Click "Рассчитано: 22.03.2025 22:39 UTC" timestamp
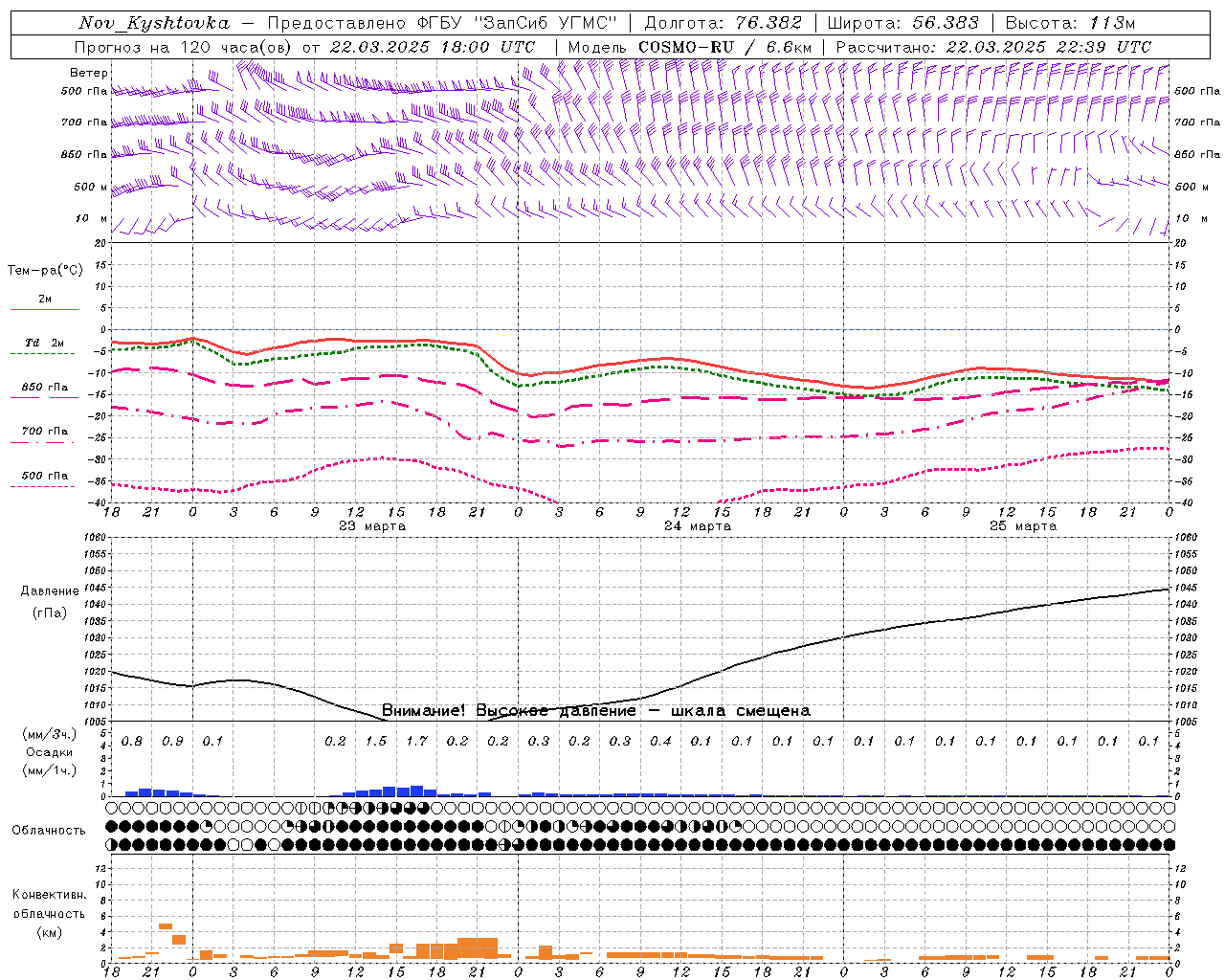The height and width of the screenshot is (980, 1225). 993,47
